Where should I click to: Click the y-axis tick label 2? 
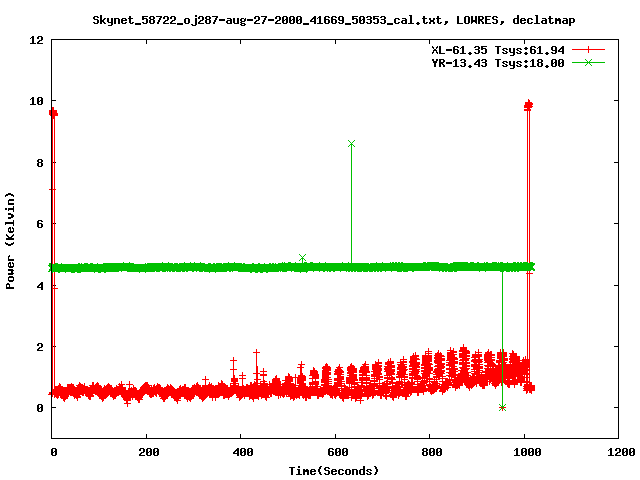(x=40, y=347)
